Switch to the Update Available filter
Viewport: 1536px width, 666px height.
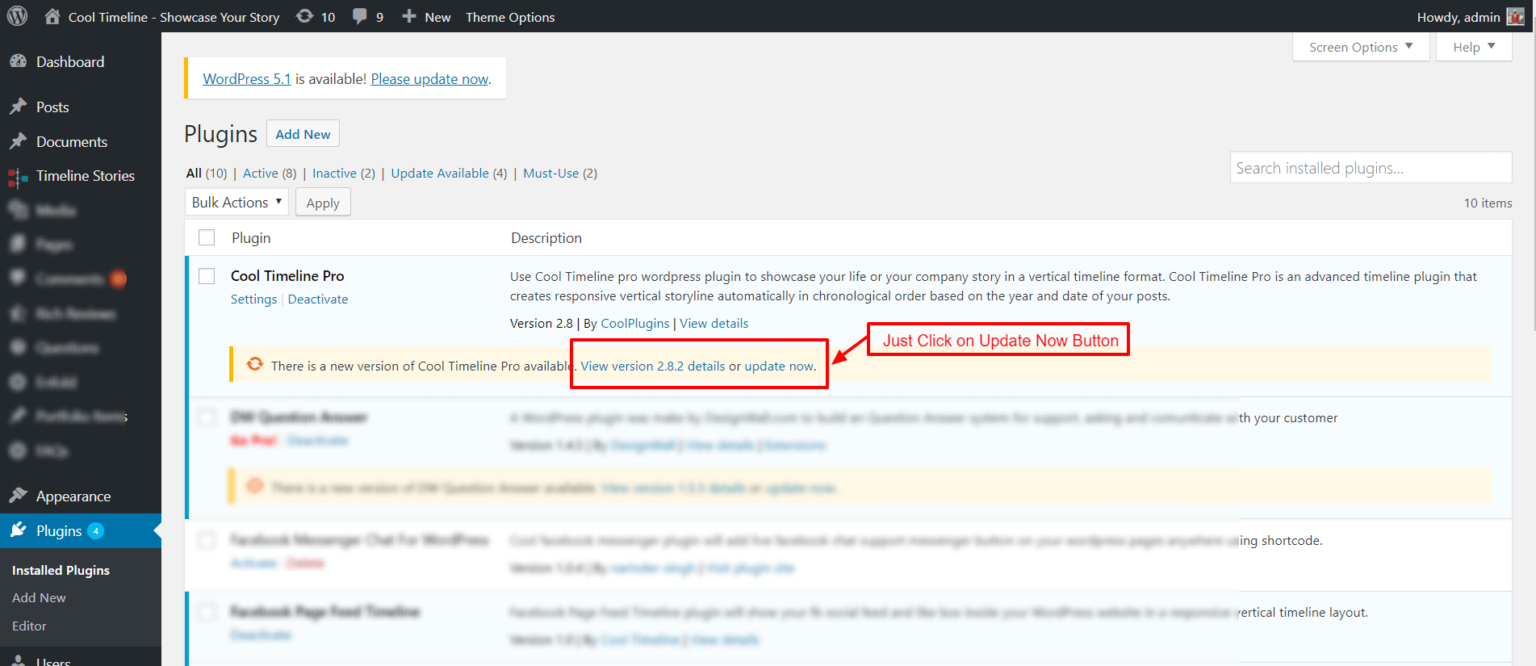pyautogui.click(x=440, y=172)
